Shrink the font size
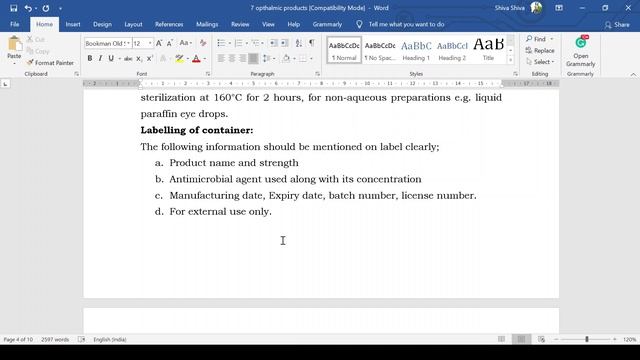640x360 pixels. (170, 43)
